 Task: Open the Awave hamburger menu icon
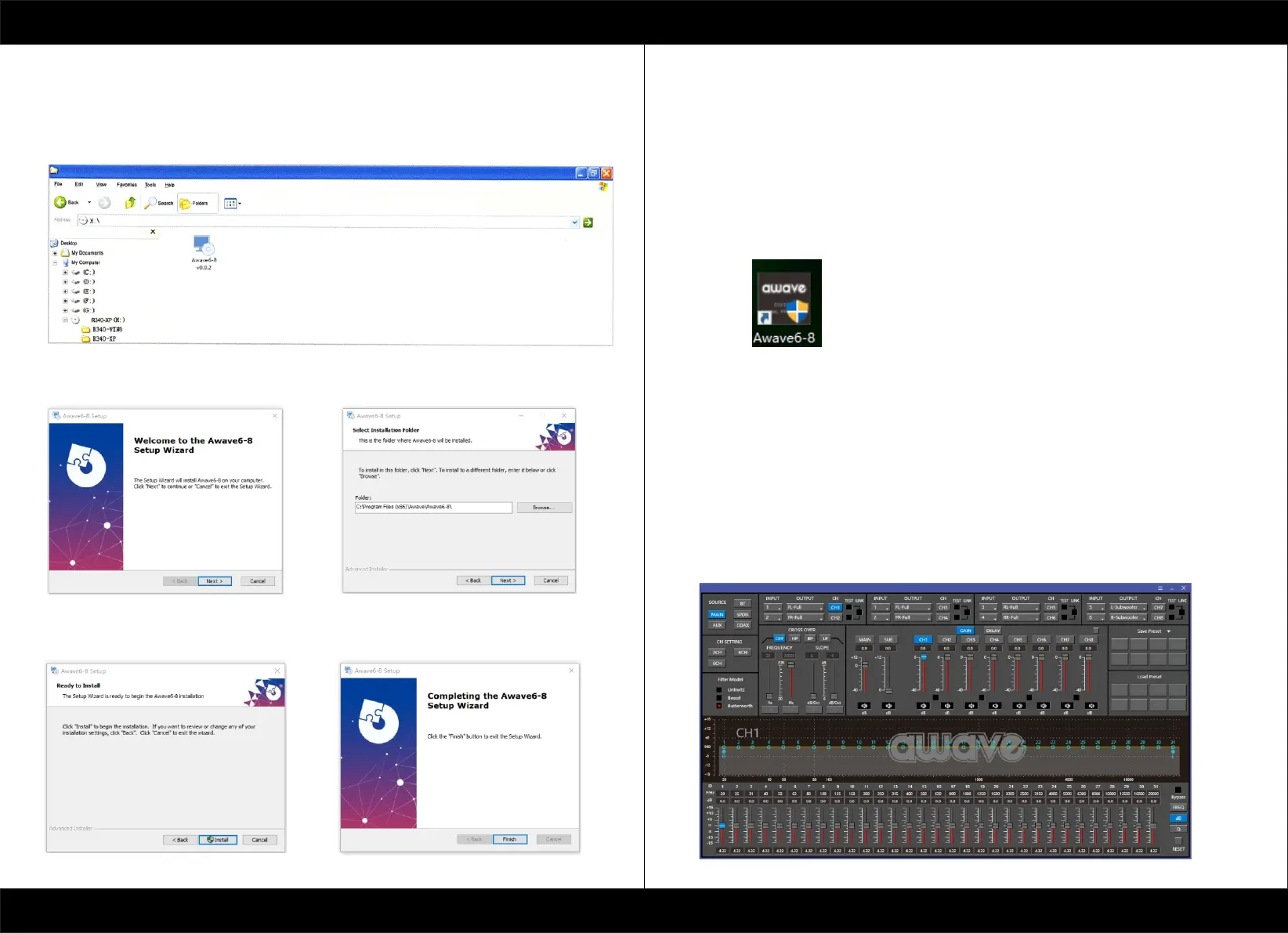[x=1160, y=588]
